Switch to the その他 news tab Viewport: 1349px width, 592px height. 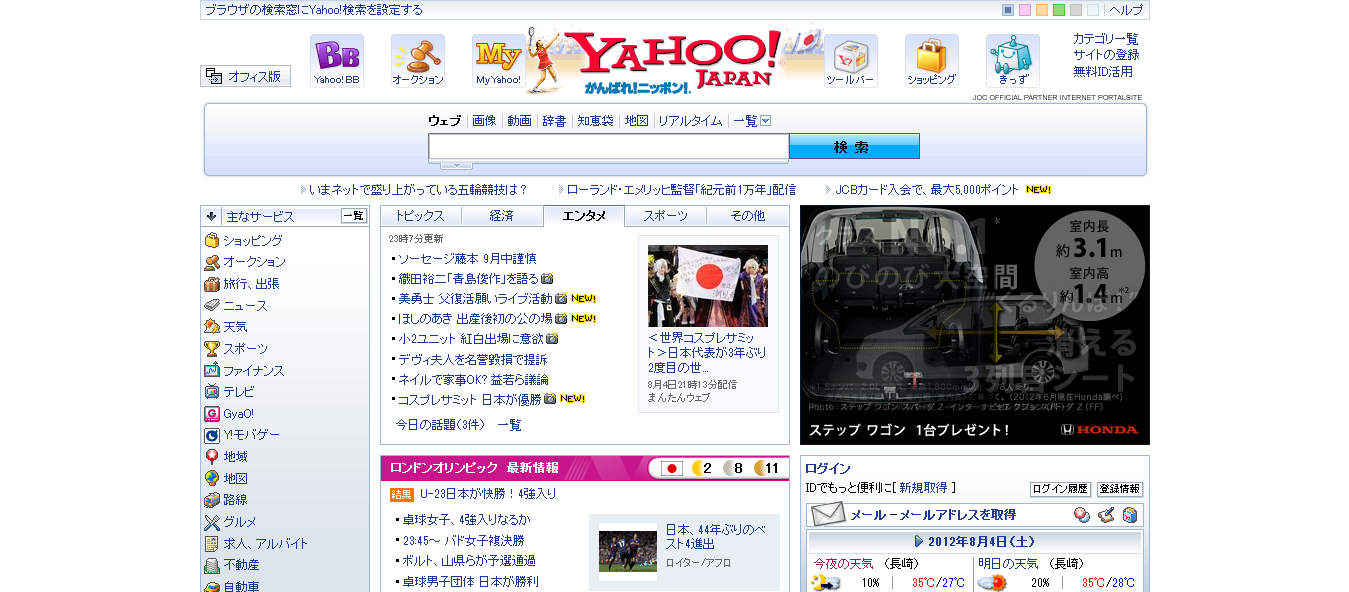[x=748, y=216]
